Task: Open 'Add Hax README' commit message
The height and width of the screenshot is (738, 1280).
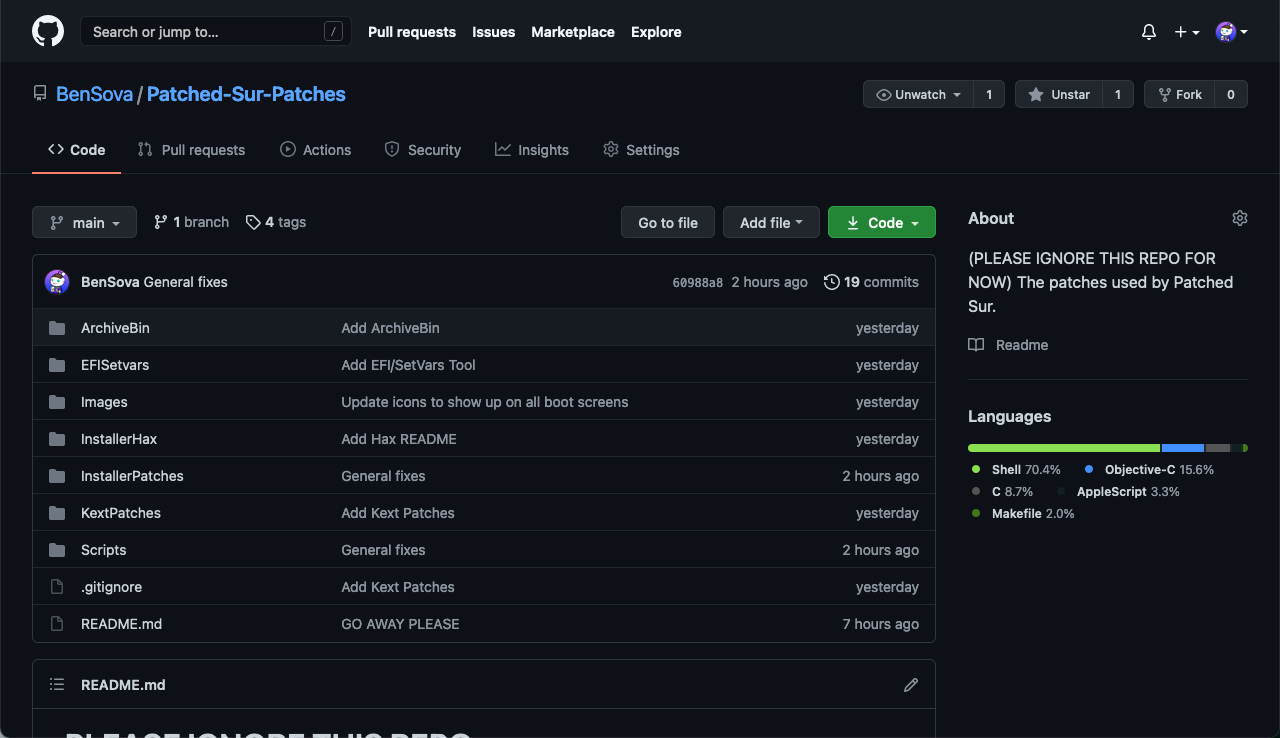Action: tap(399, 439)
